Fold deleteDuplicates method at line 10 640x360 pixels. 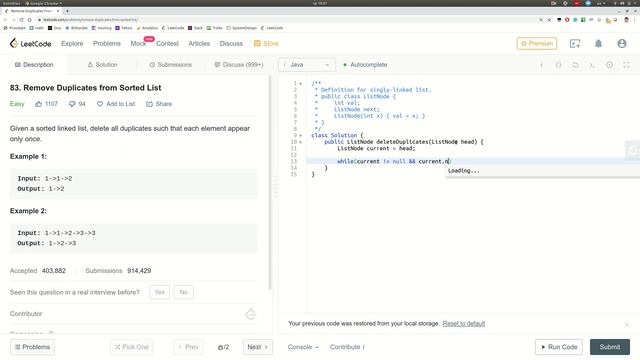[301, 142]
